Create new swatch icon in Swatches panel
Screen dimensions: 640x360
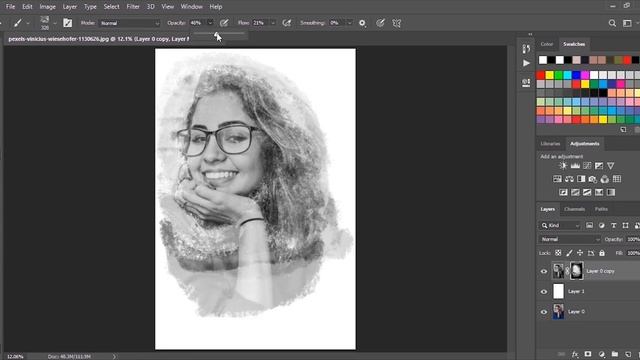point(623,129)
